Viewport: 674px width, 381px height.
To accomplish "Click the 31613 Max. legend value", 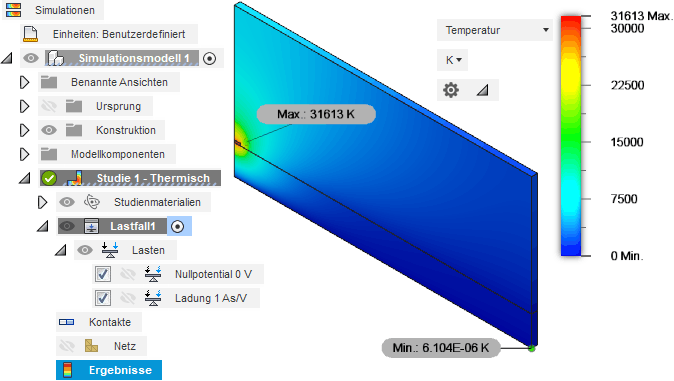I will 641,16.
